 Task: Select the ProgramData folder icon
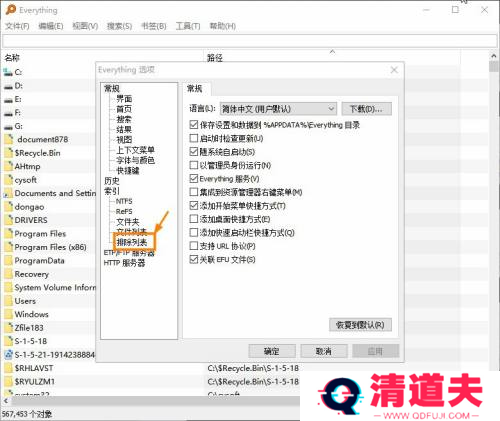[x=9, y=261]
